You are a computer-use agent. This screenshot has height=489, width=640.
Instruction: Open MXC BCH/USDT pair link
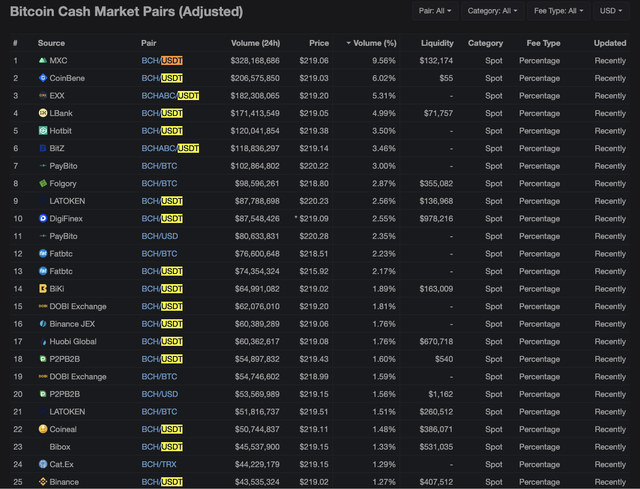tap(162, 60)
